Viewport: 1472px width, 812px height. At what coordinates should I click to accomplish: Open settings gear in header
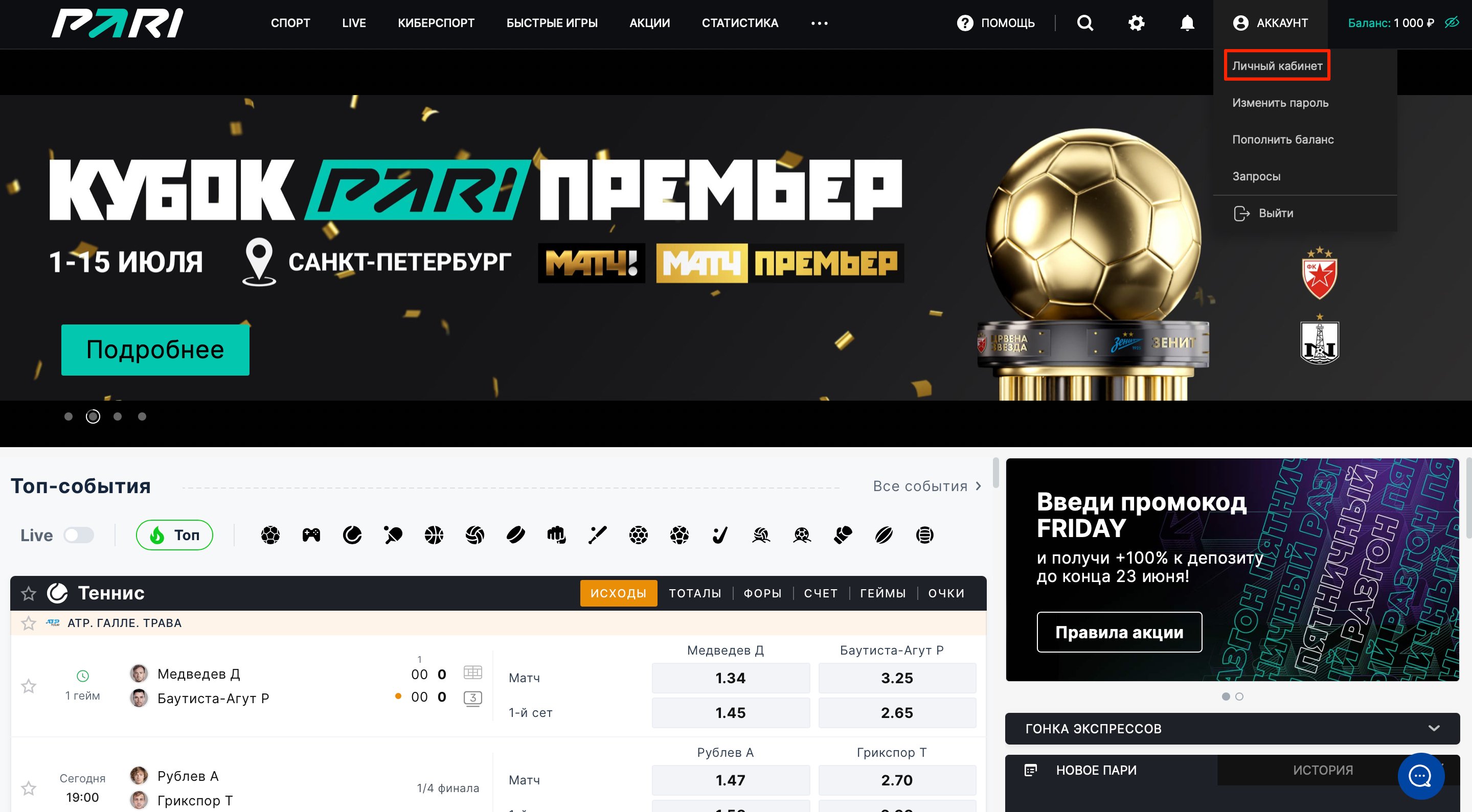[1136, 23]
